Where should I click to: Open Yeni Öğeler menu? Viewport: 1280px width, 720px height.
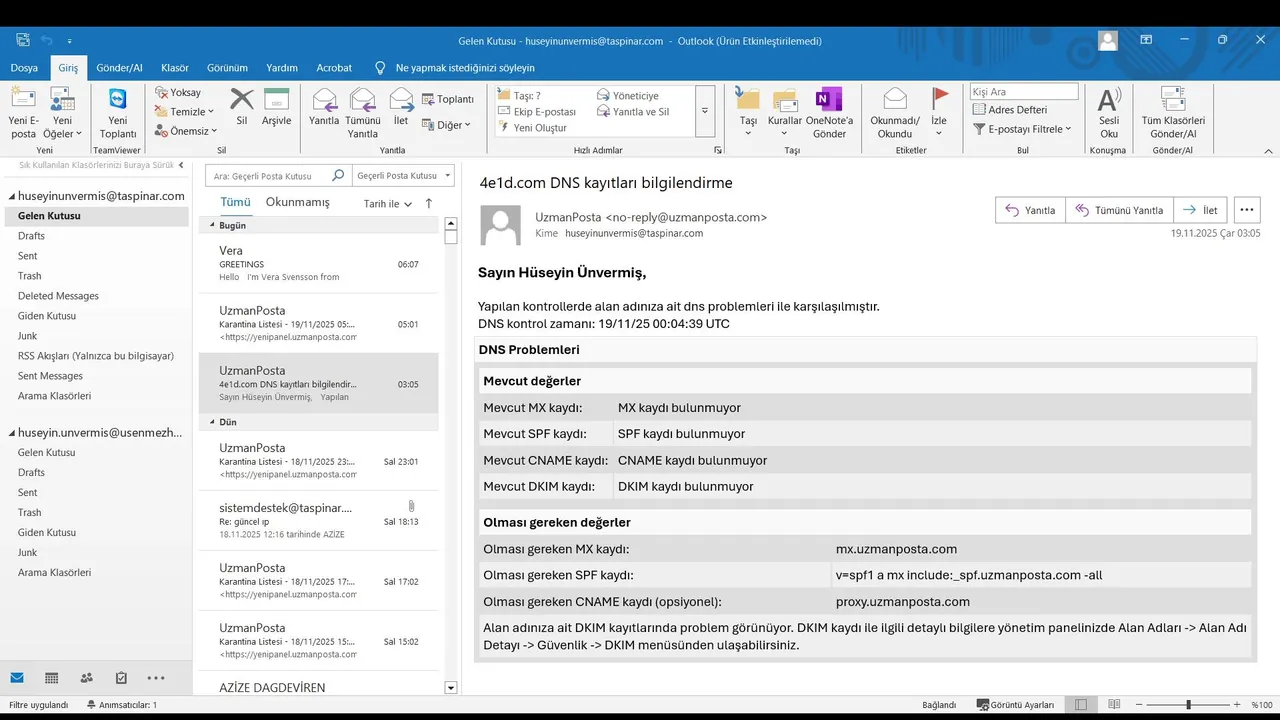(x=62, y=113)
